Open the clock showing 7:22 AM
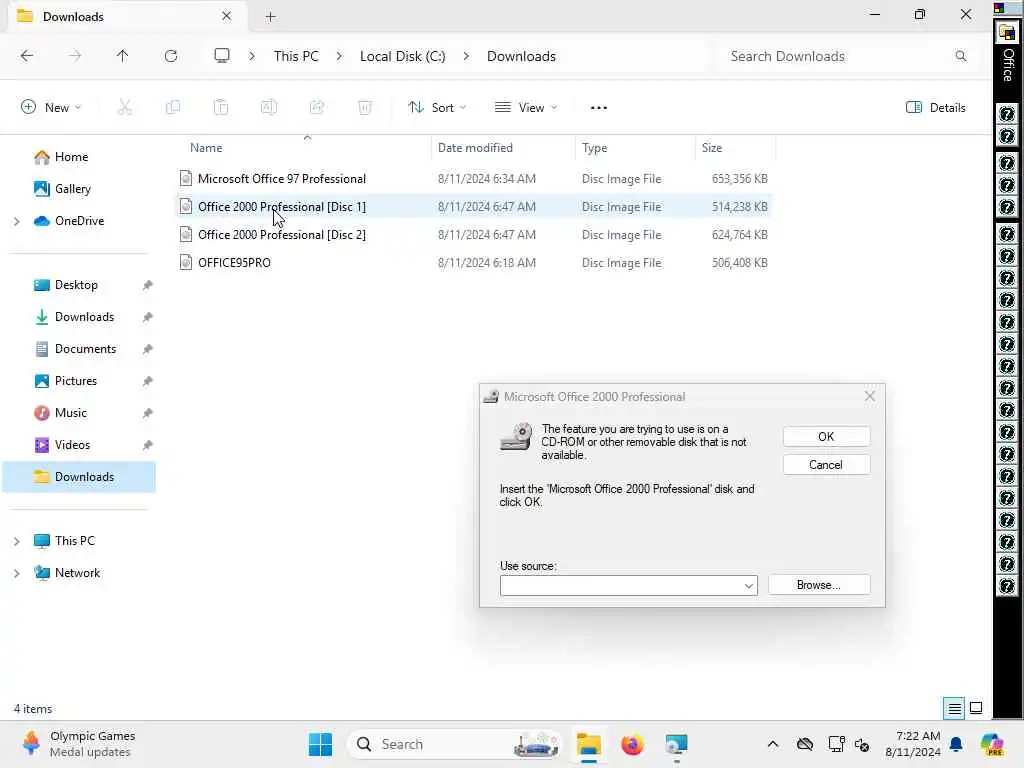 (x=912, y=744)
